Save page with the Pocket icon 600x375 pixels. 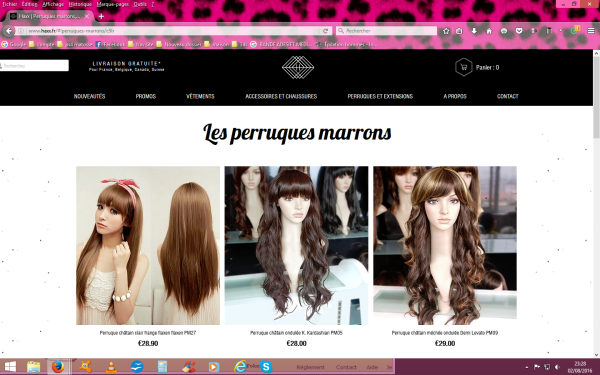point(519,31)
